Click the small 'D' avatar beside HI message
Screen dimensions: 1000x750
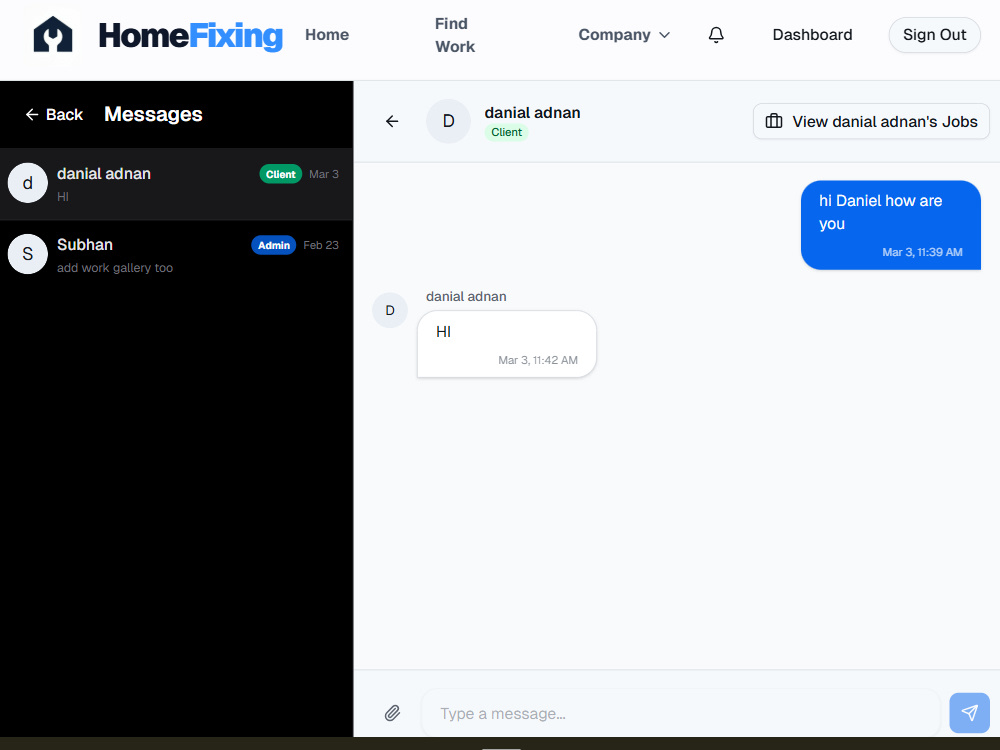(x=390, y=311)
